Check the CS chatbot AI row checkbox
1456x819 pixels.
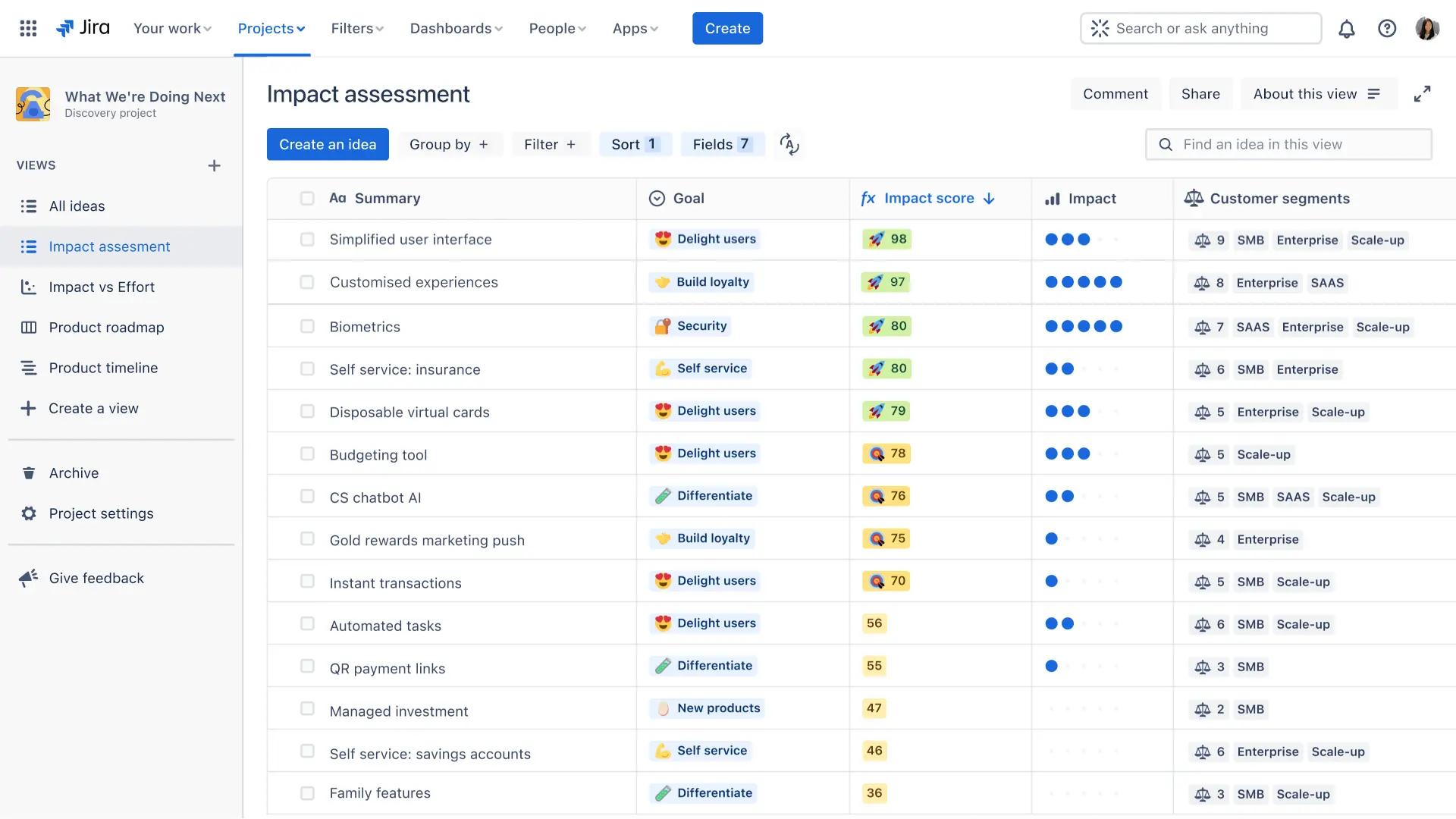(307, 497)
